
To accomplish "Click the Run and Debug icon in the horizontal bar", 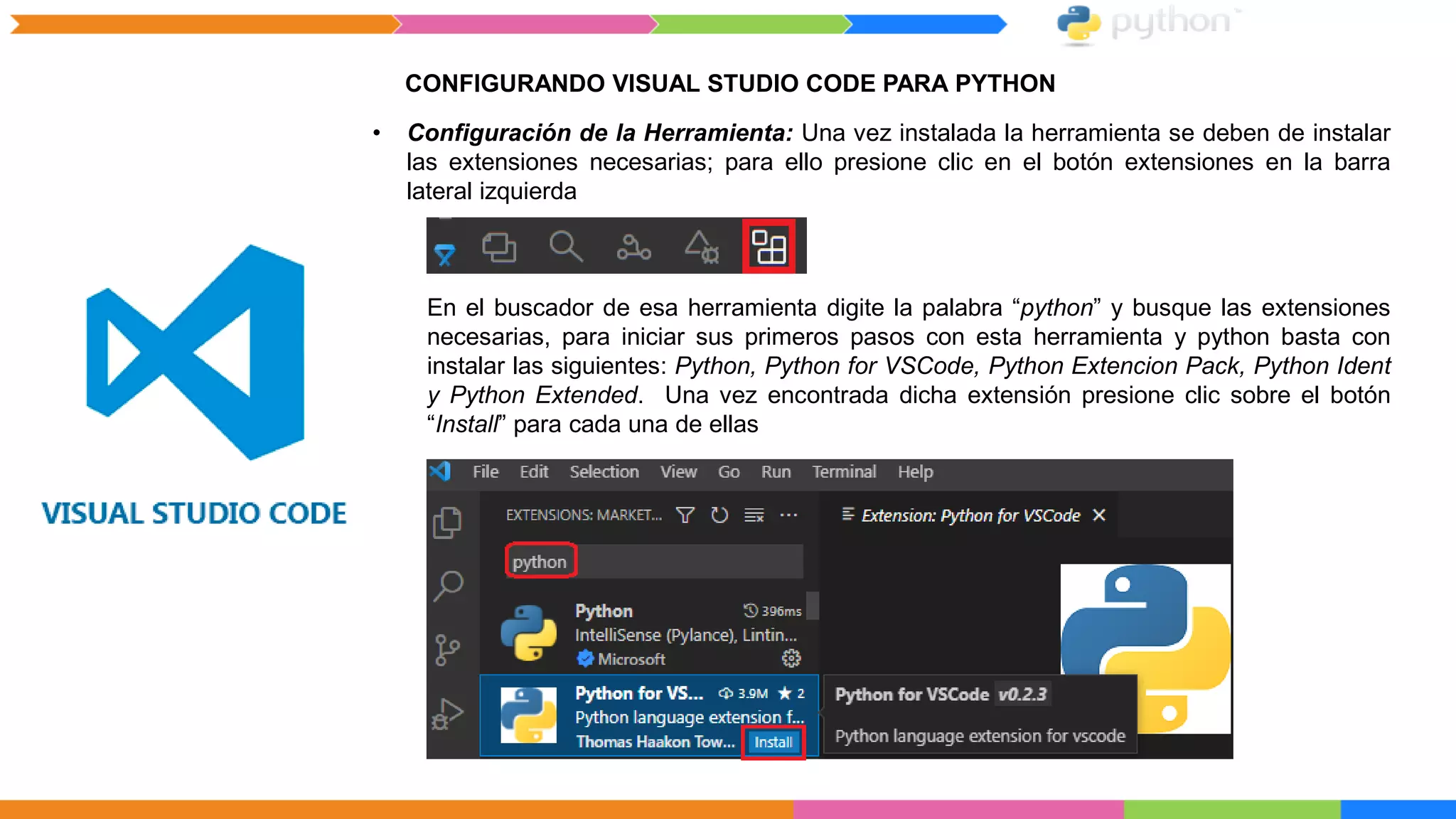I will 702,247.
